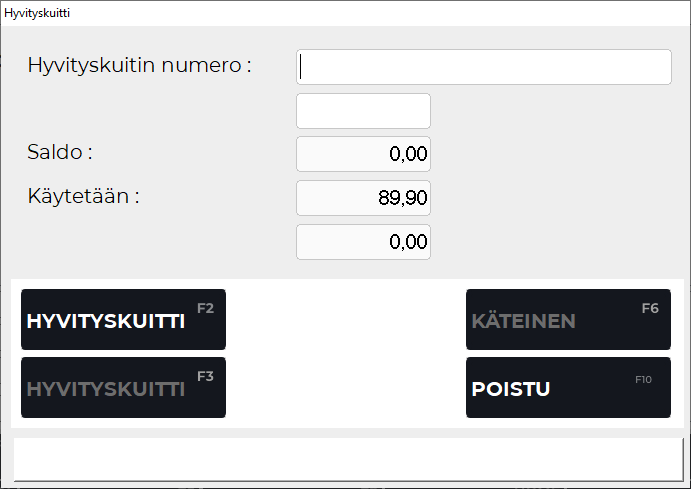Click the 0,00 field below Käytetään
The image size is (691, 489).
click(363, 242)
